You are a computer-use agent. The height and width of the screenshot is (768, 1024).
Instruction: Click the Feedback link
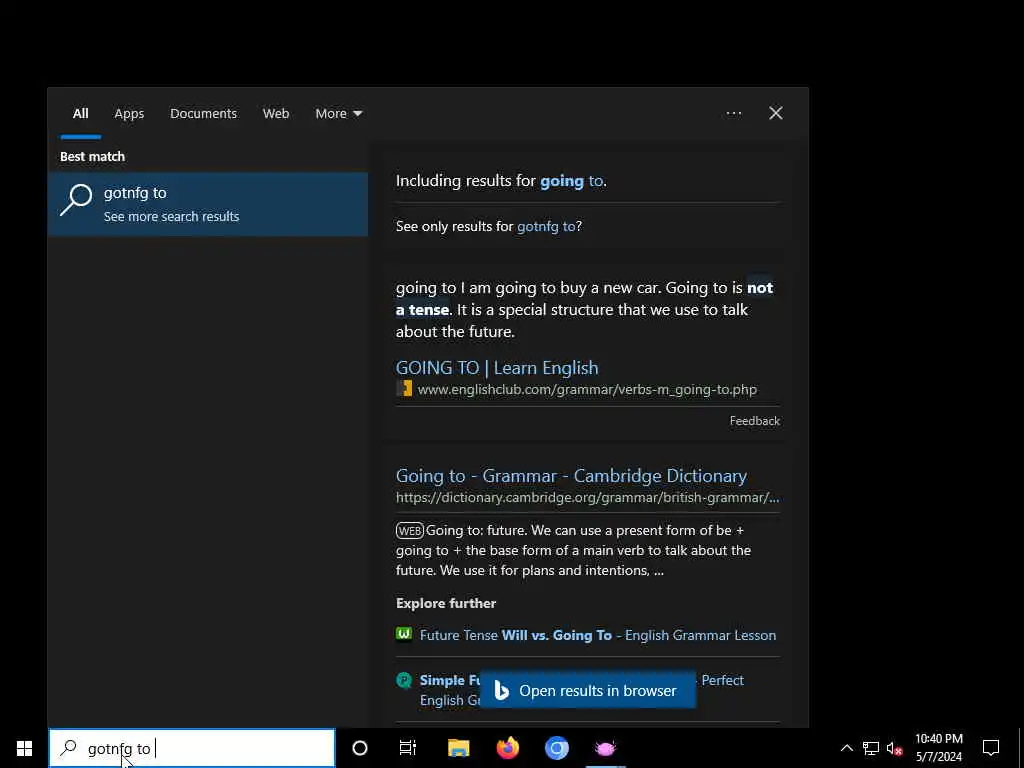pos(754,421)
